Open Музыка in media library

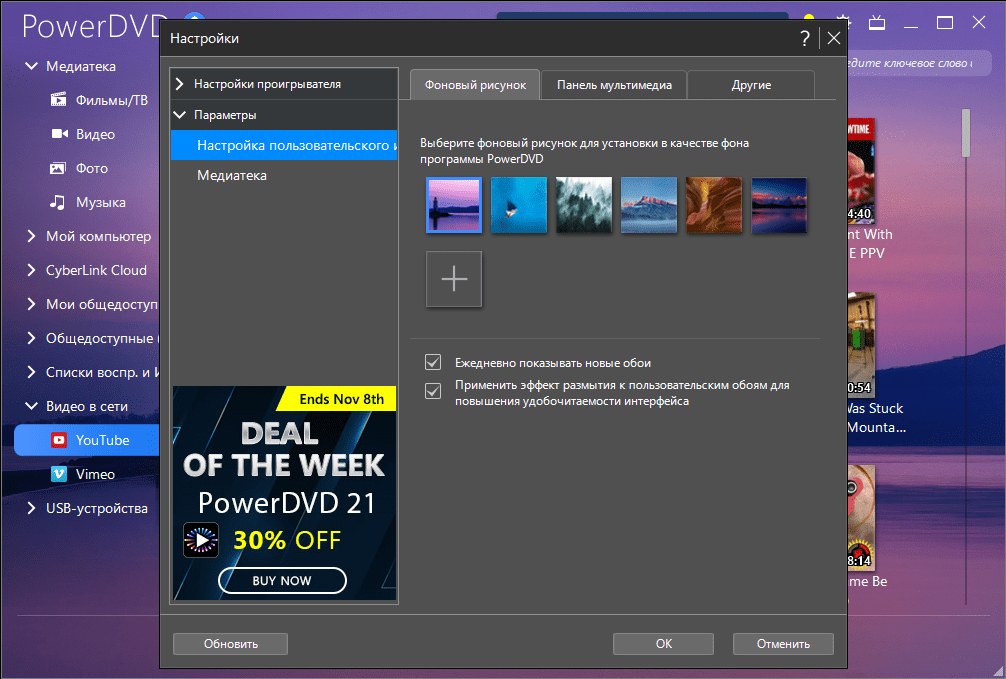coord(101,202)
